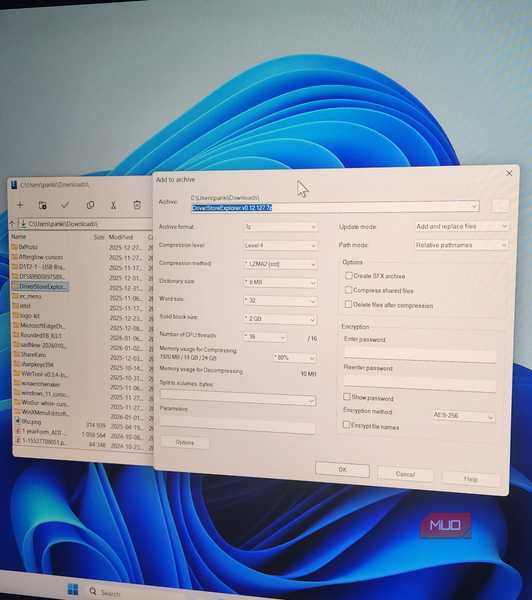Click the Move scissors toolbar icon
The image size is (532, 600).
tap(113, 205)
